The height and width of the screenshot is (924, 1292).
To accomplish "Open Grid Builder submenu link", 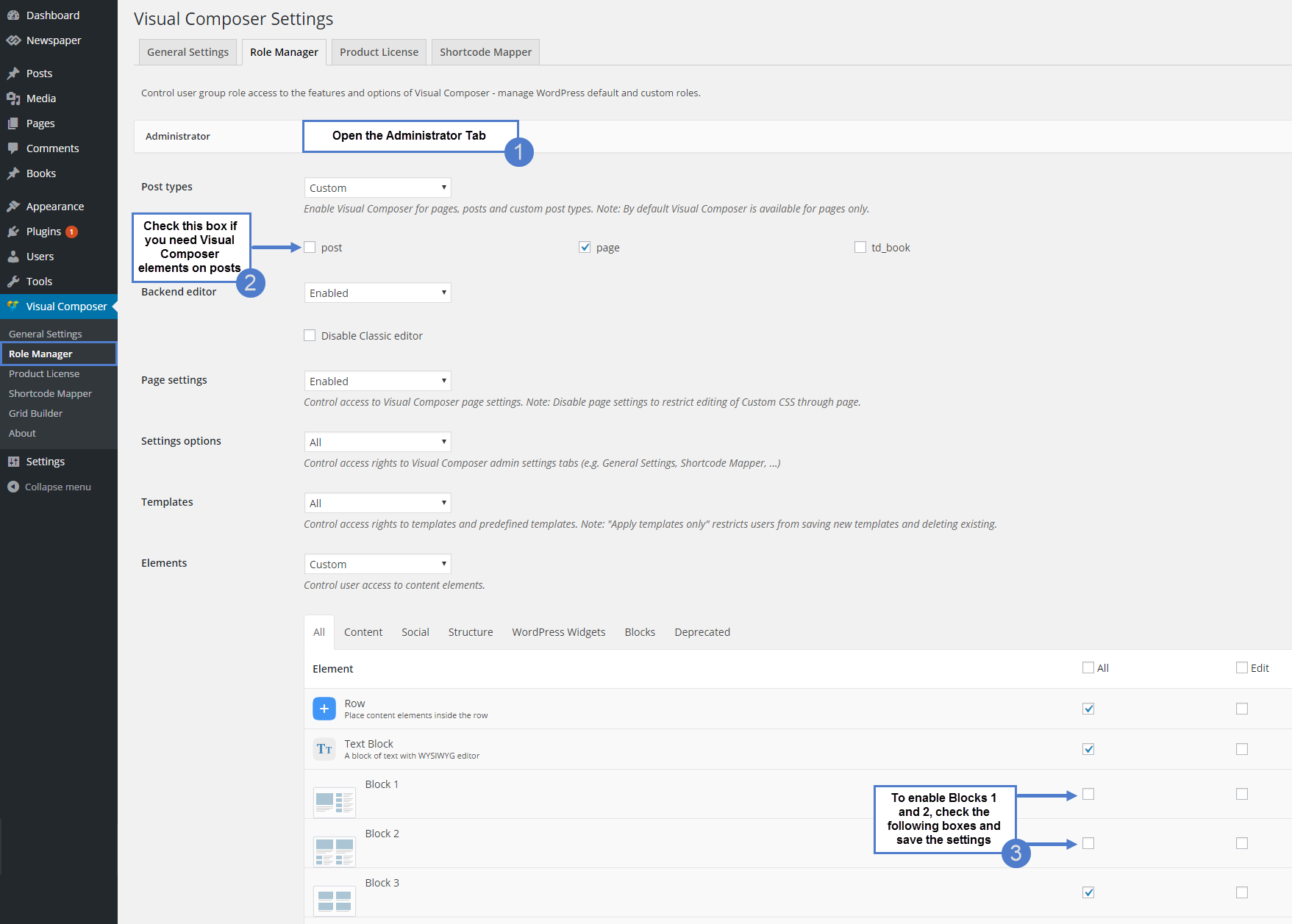I will [x=35, y=413].
